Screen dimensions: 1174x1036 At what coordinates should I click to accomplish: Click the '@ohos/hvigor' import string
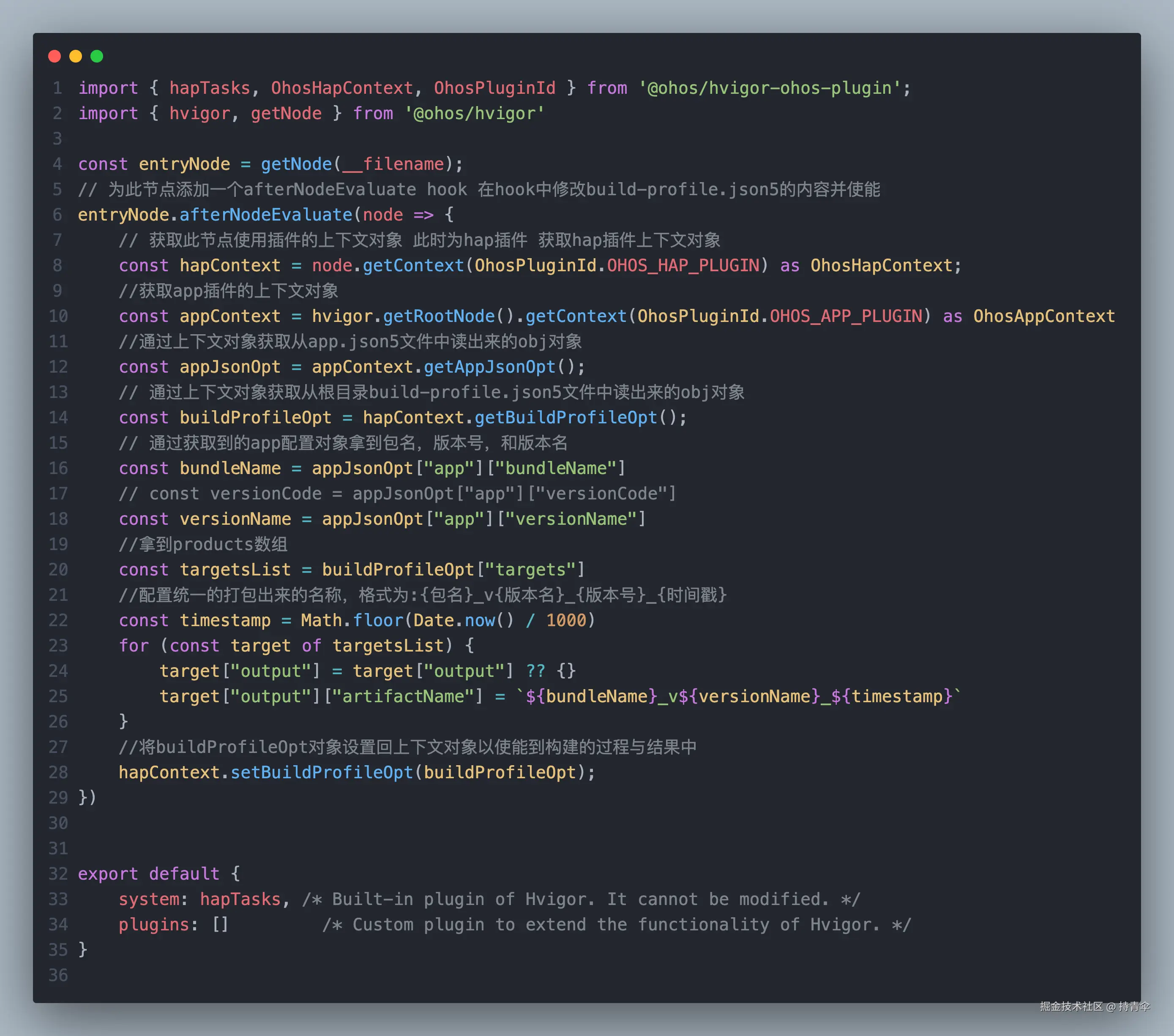click(475, 113)
